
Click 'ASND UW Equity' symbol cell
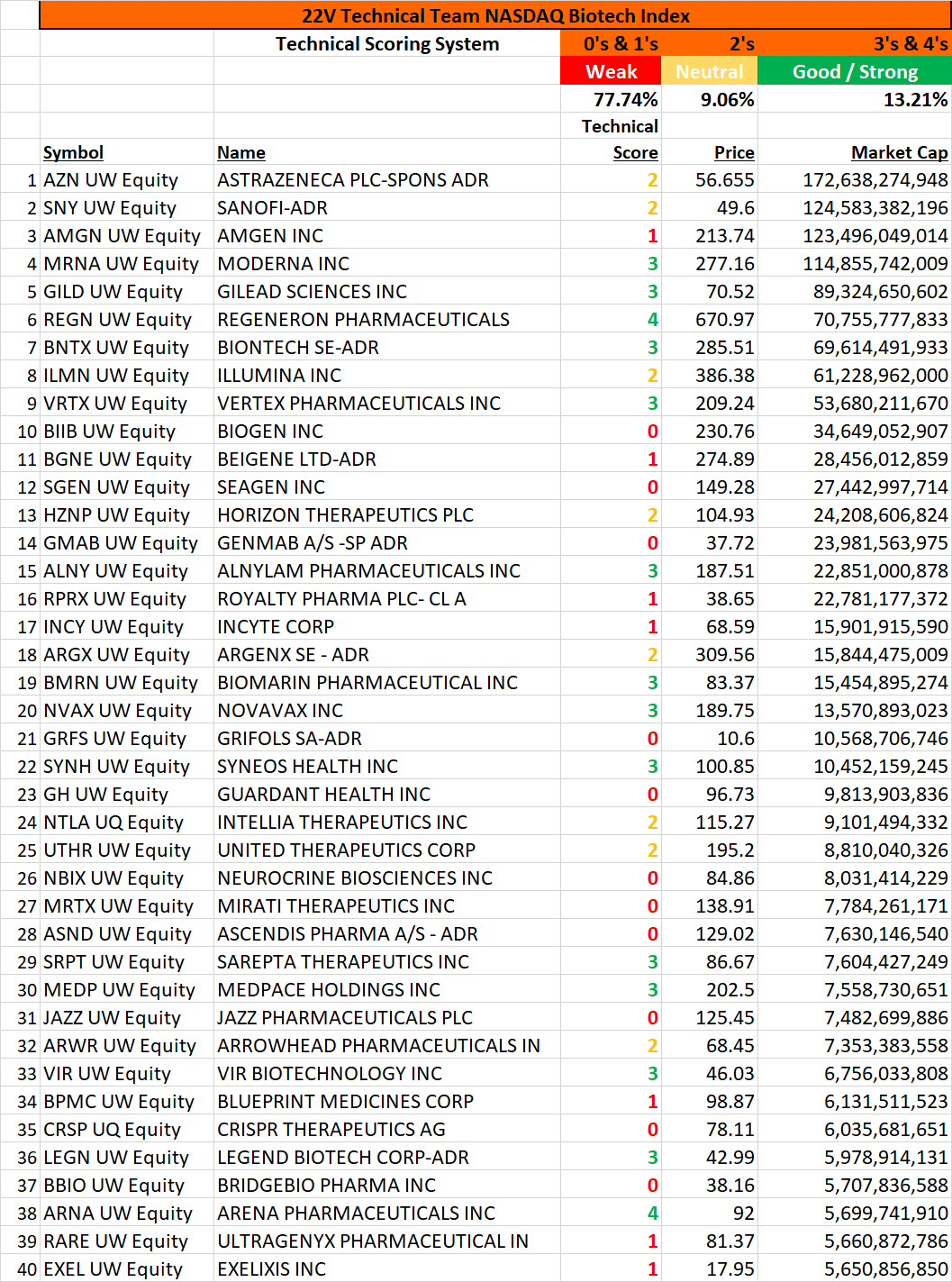[127, 934]
